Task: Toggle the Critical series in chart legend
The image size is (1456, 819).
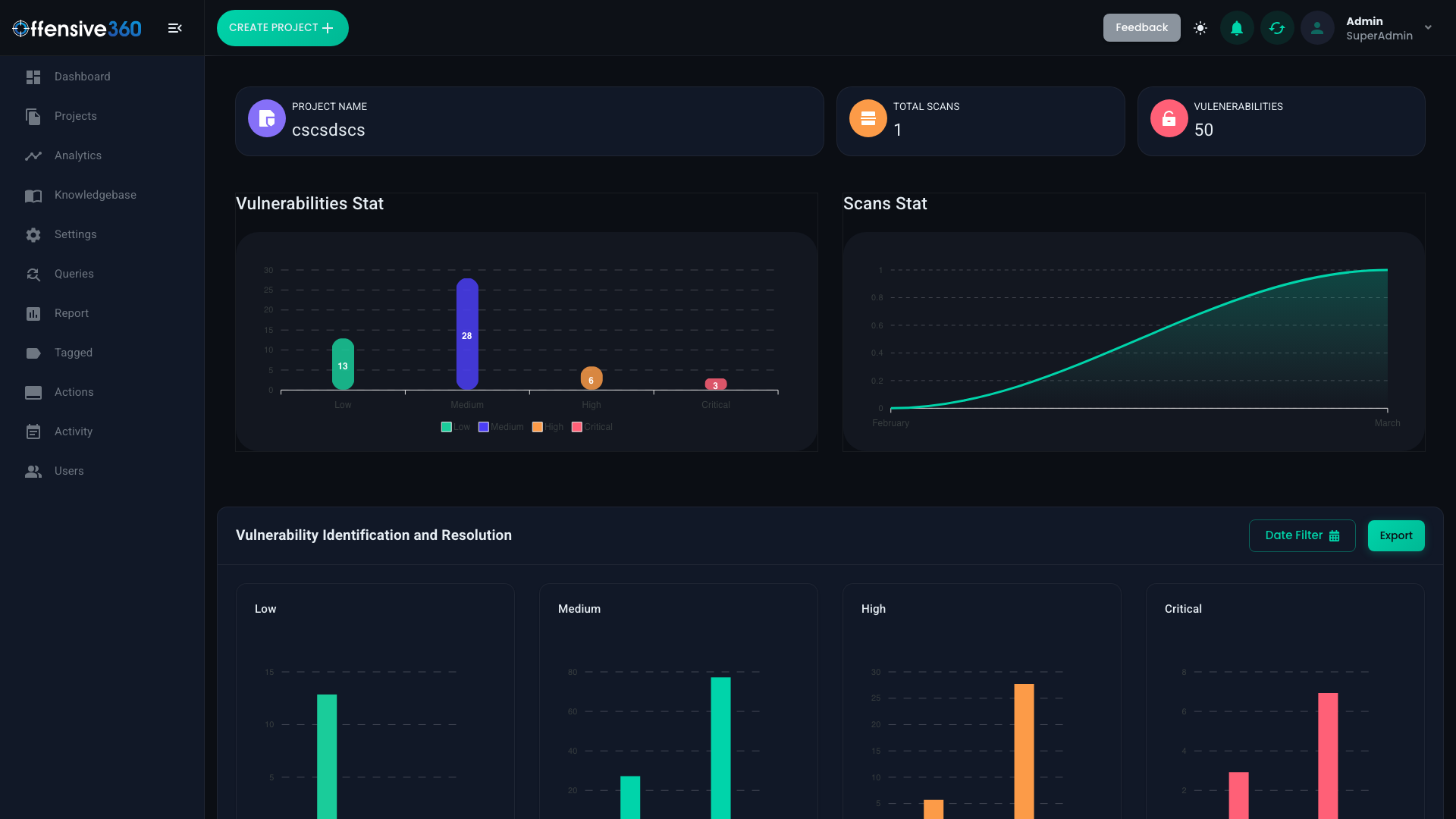Action: click(x=592, y=427)
